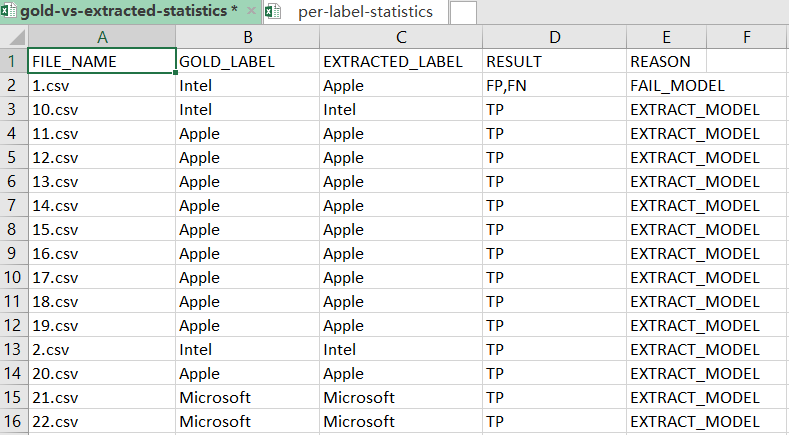789x435 pixels.
Task: Select the 22.csv cell
Action: click(x=102, y=421)
